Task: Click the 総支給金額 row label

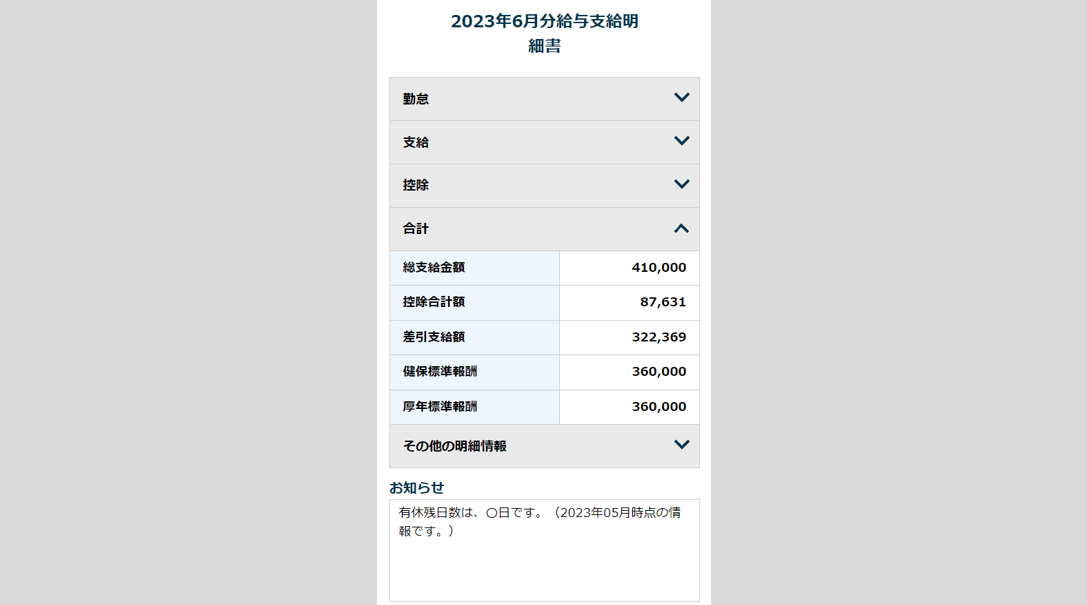Action: tap(434, 268)
